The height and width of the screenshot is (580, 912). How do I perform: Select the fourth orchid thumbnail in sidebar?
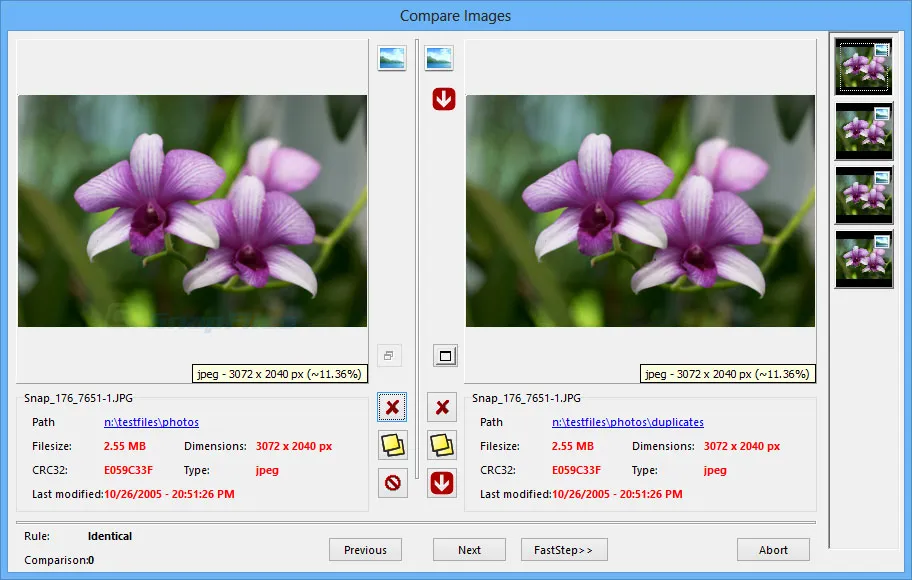point(864,259)
